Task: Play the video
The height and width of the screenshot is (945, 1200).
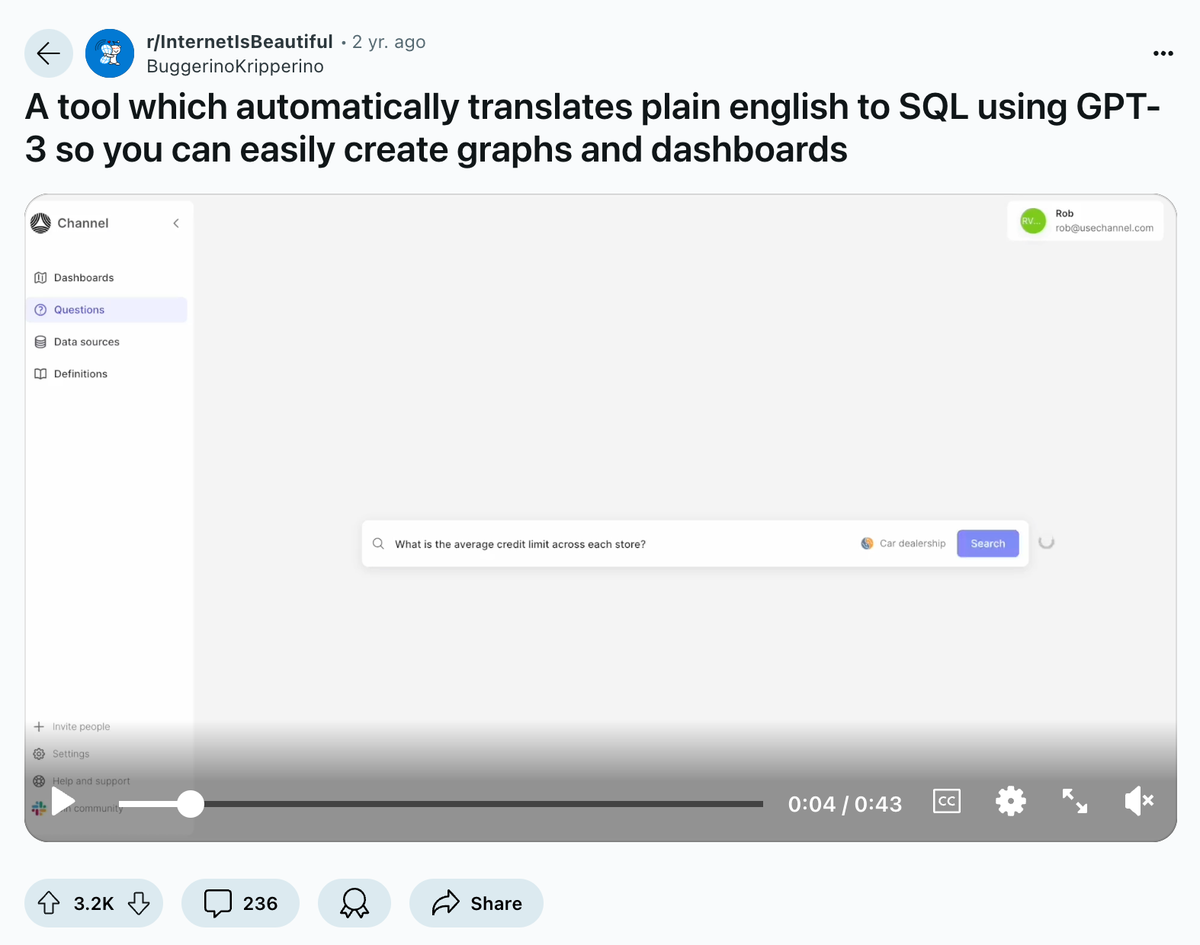Action: (62, 802)
